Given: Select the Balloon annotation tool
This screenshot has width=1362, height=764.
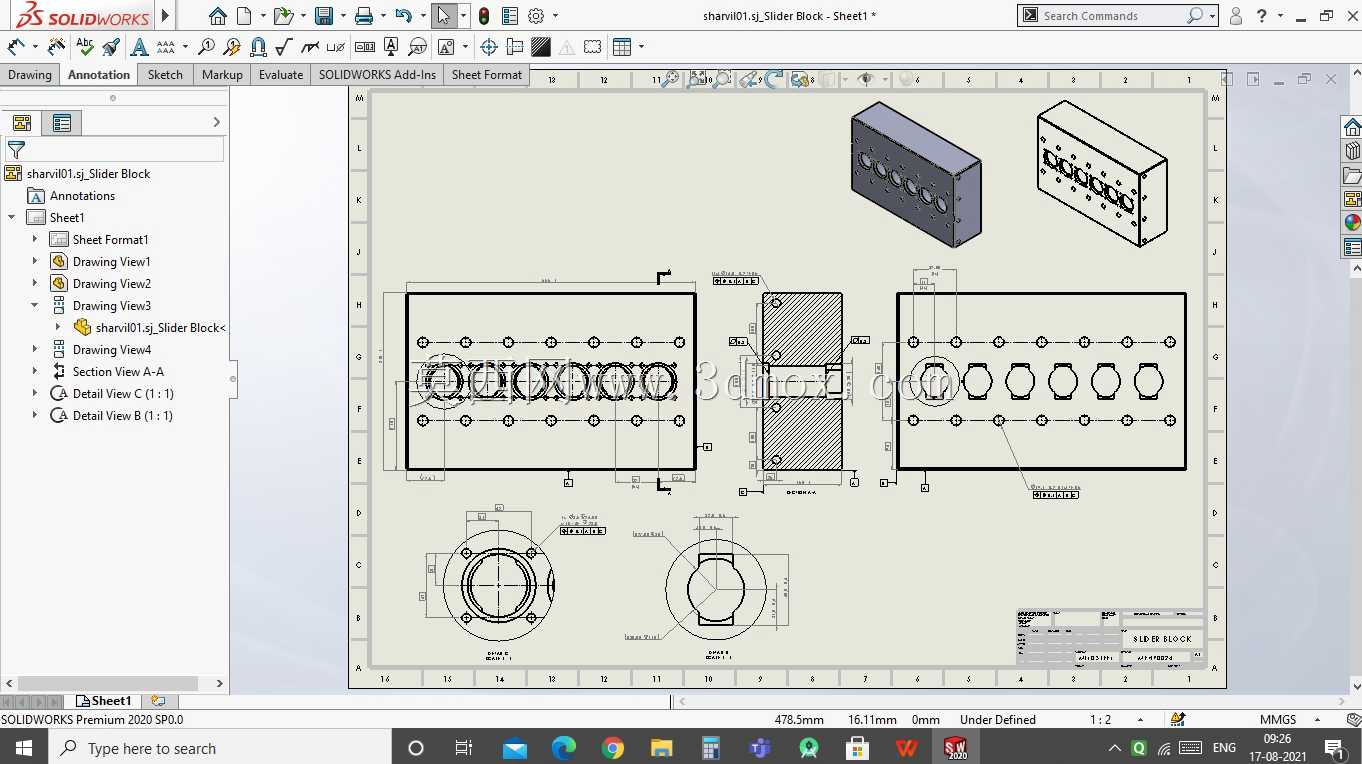Looking at the screenshot, I should [x=206, y=46].
